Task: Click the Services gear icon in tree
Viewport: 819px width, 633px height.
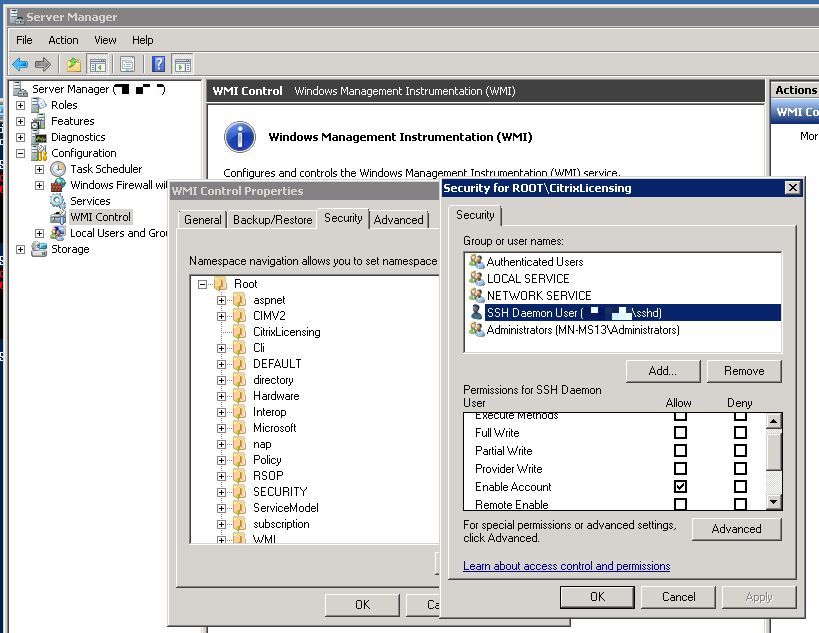Action: (59, 201)
